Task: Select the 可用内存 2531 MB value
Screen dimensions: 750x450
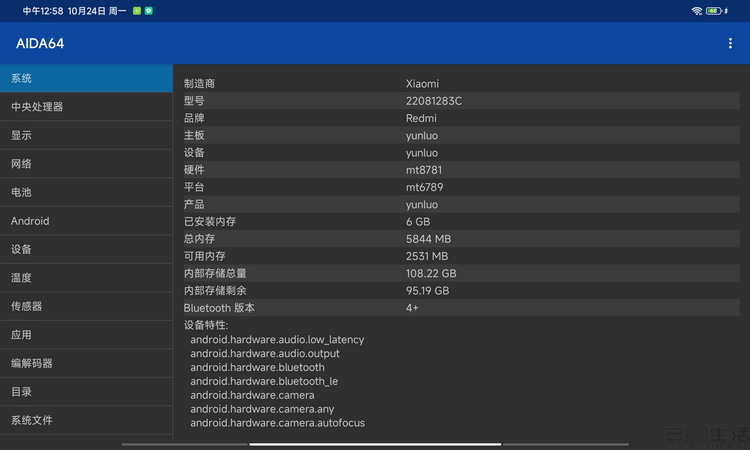Action: pyautogui.click(x=427, y=256)
